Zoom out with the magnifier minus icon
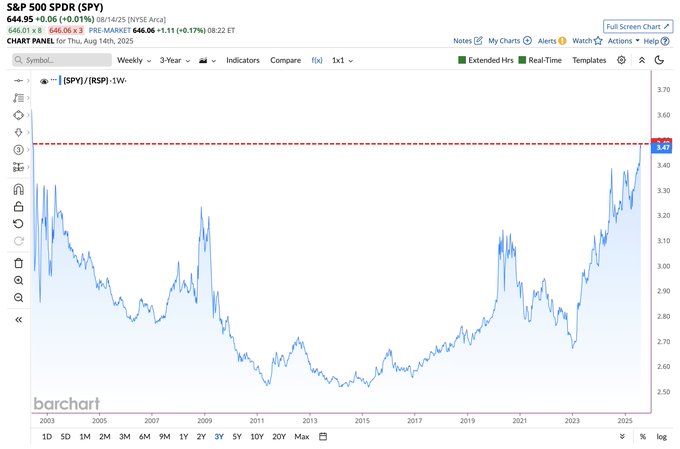This screenshot has width=680, height=449. pyautogui.click(x=18, y=298)
